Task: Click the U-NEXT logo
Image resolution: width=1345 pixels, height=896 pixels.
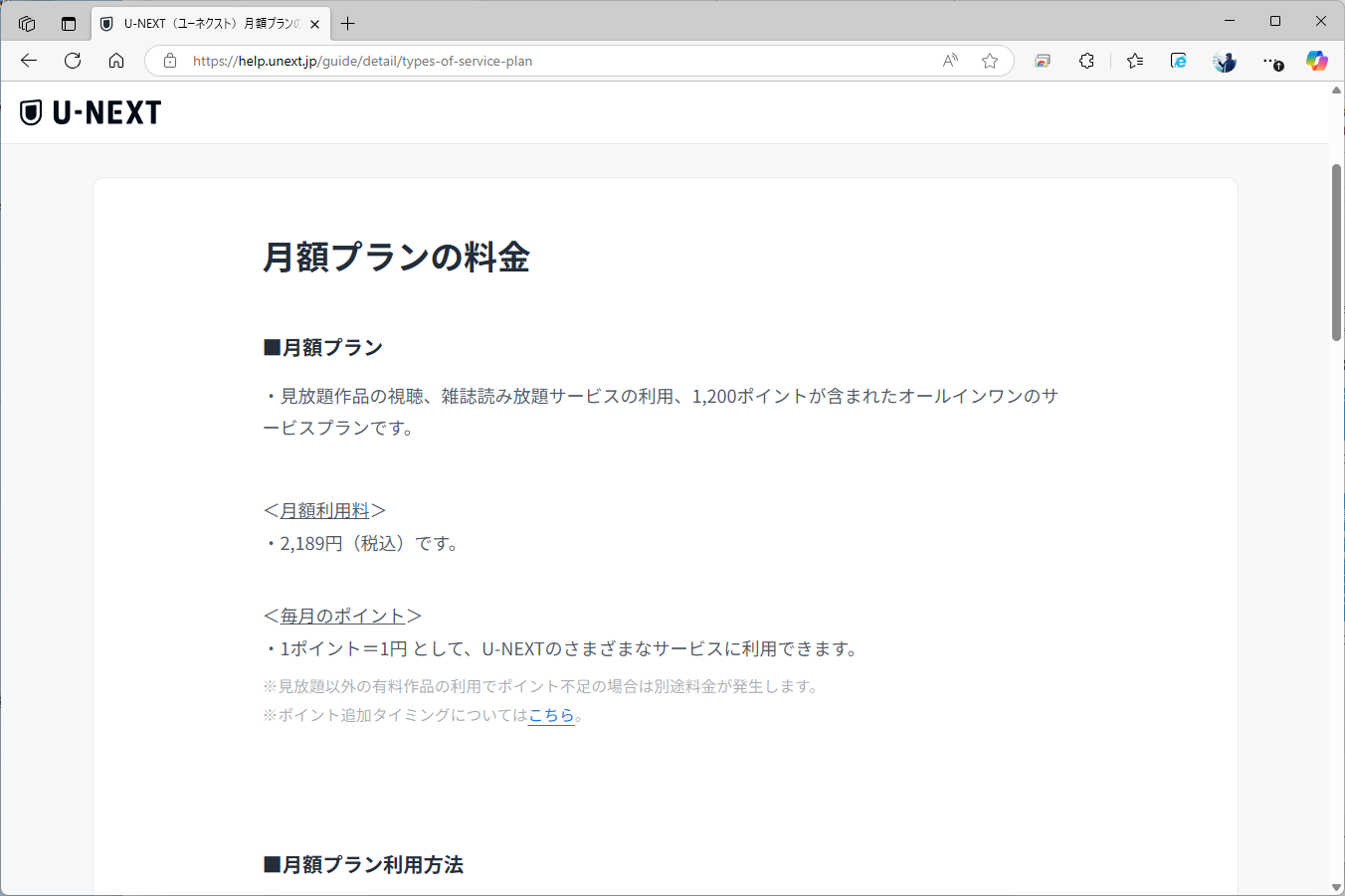Action: click(90, 112)
